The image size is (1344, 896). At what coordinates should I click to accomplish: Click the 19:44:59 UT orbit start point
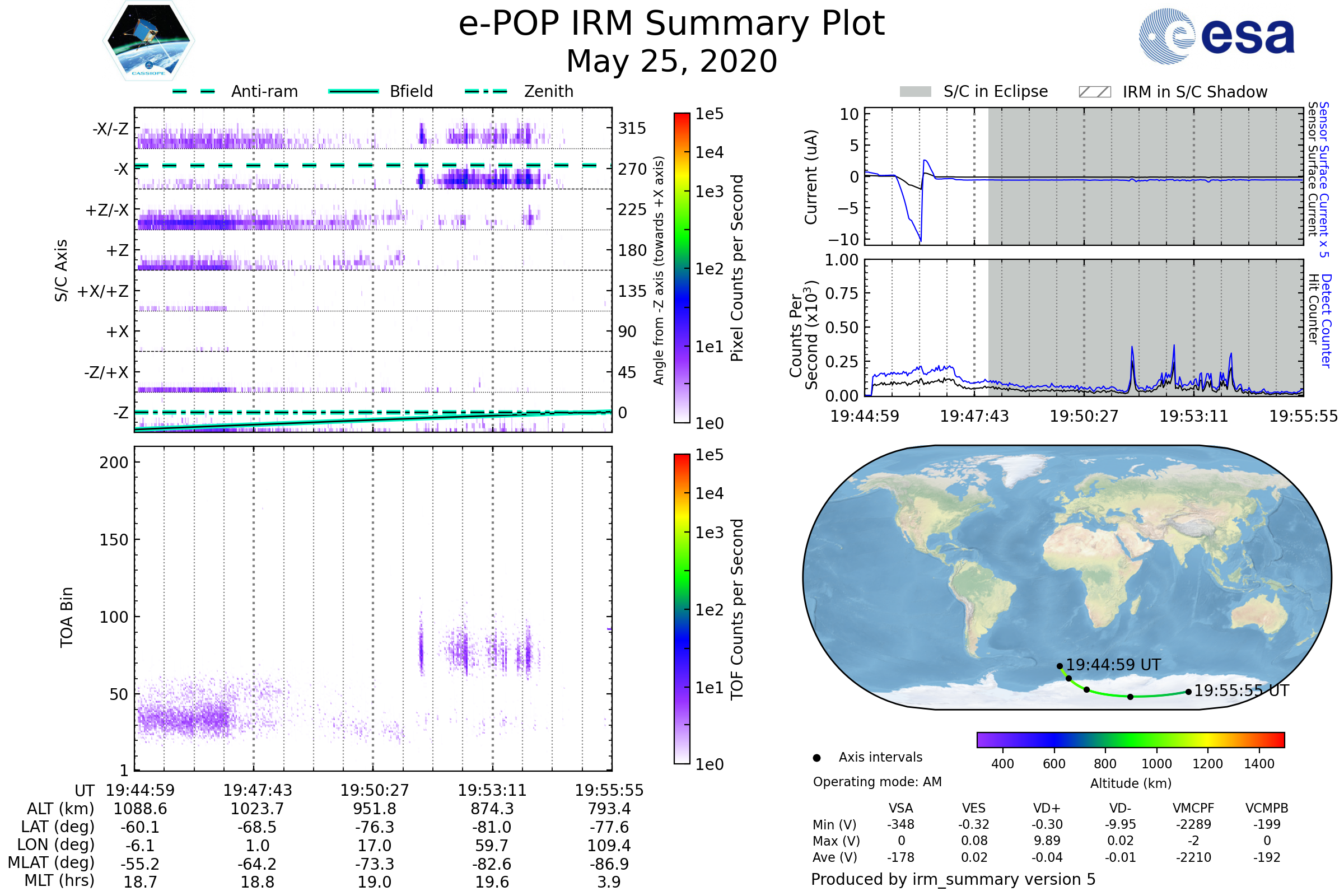click(1060, 666)
